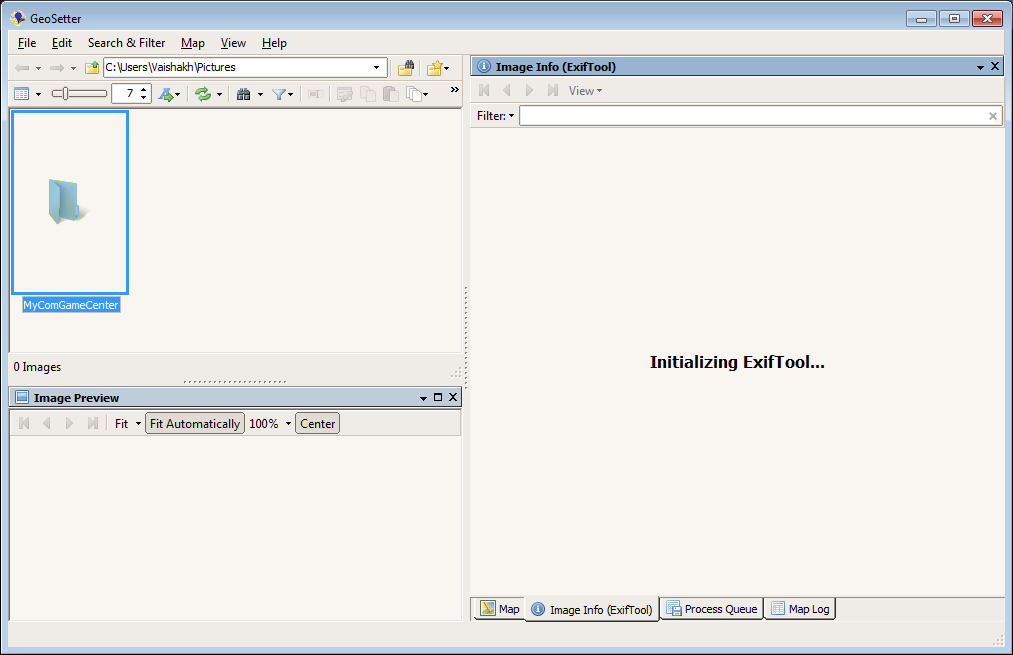The image size is (1013, 655).
Task: Click the Center button in Image Preview
Action: (317, 423)
